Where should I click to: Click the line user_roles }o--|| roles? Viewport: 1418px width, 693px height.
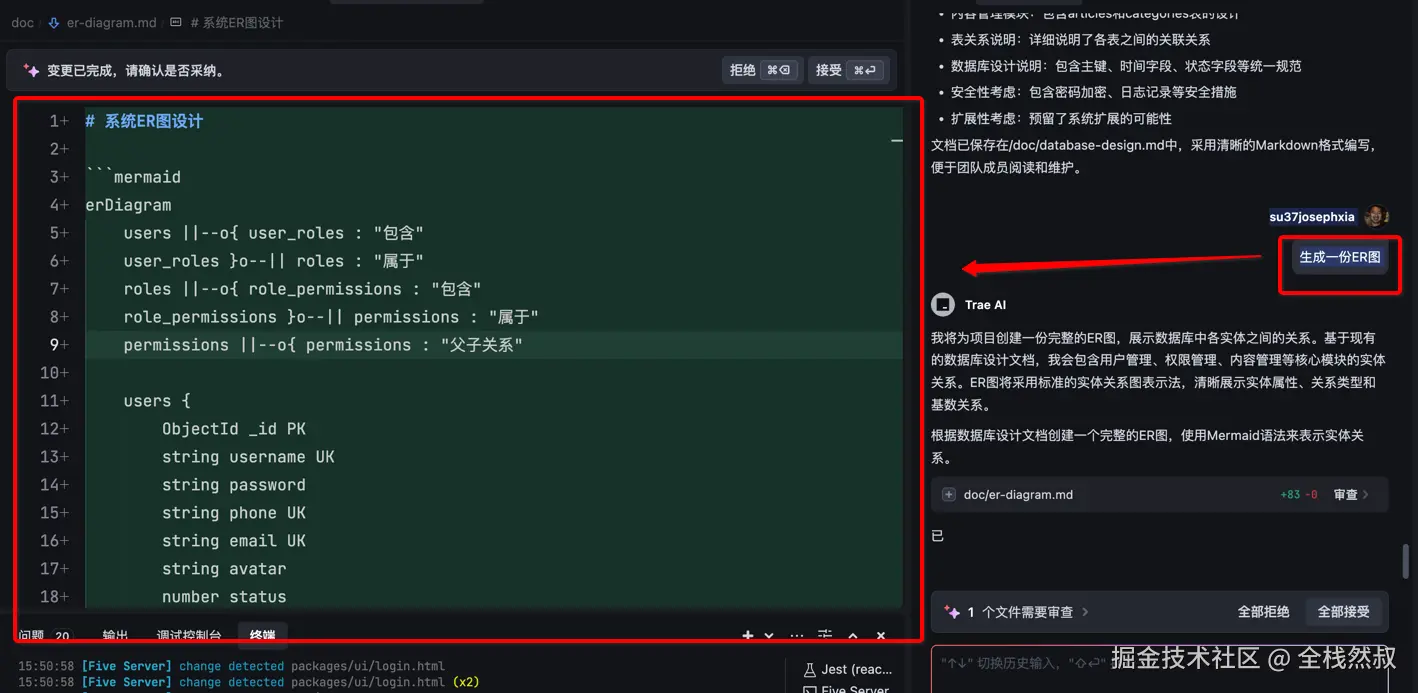[273, 261]
